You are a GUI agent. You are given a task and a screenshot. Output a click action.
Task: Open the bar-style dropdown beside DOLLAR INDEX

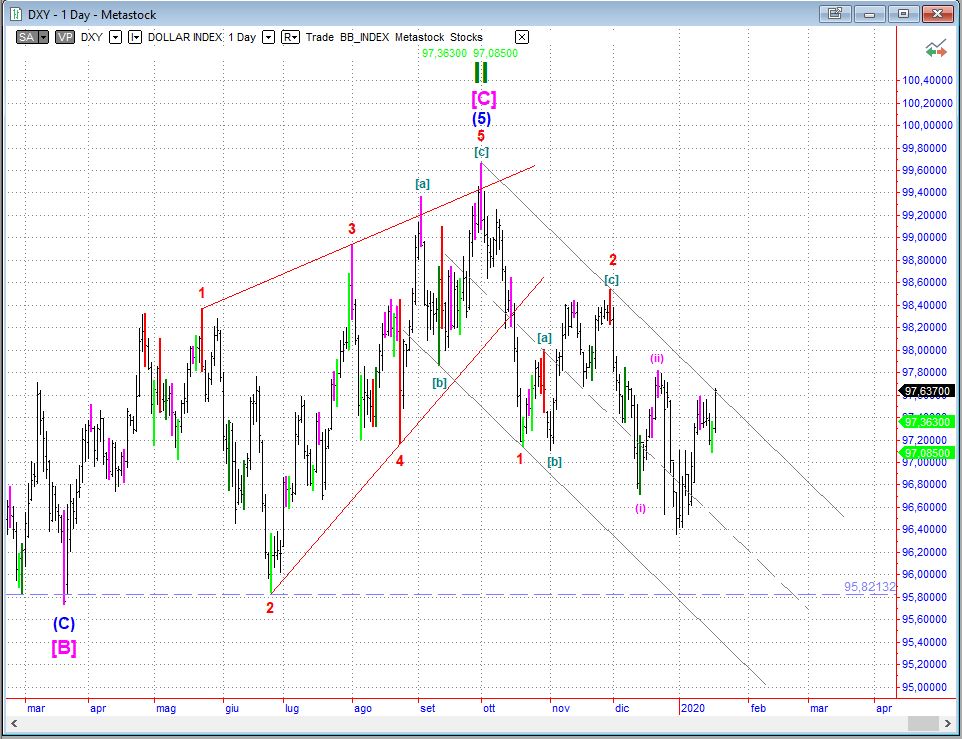click(x=135, y=37)
